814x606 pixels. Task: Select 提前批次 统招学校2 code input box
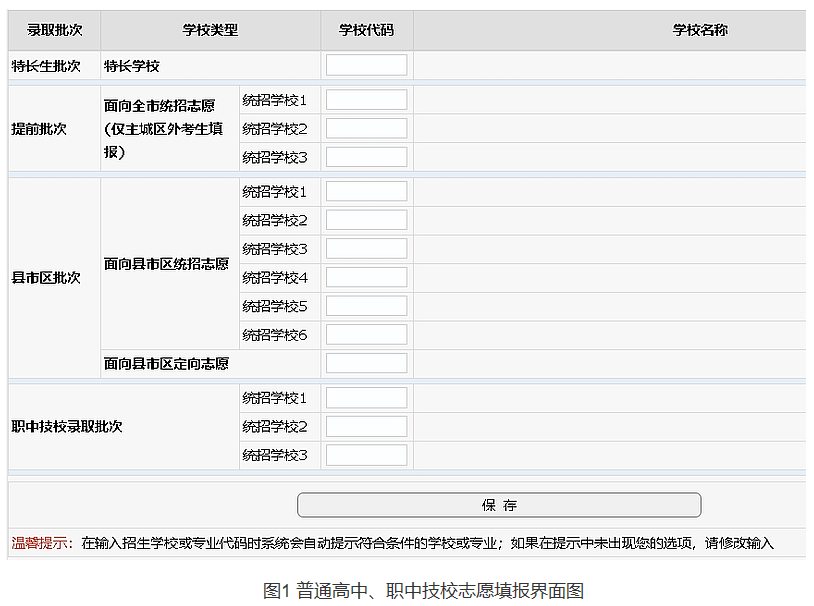pos(366,128)
